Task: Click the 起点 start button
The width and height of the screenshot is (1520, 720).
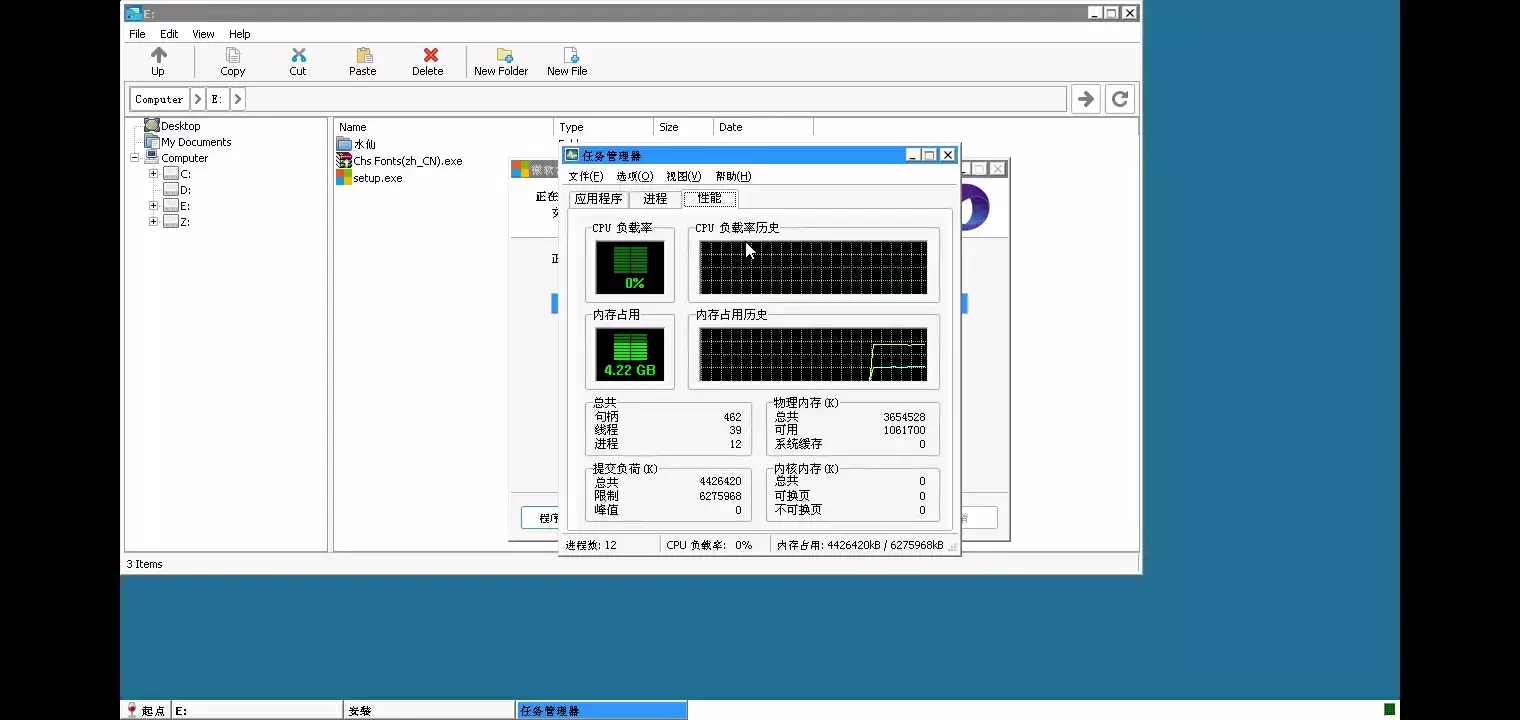Action: tap(146, 711)
